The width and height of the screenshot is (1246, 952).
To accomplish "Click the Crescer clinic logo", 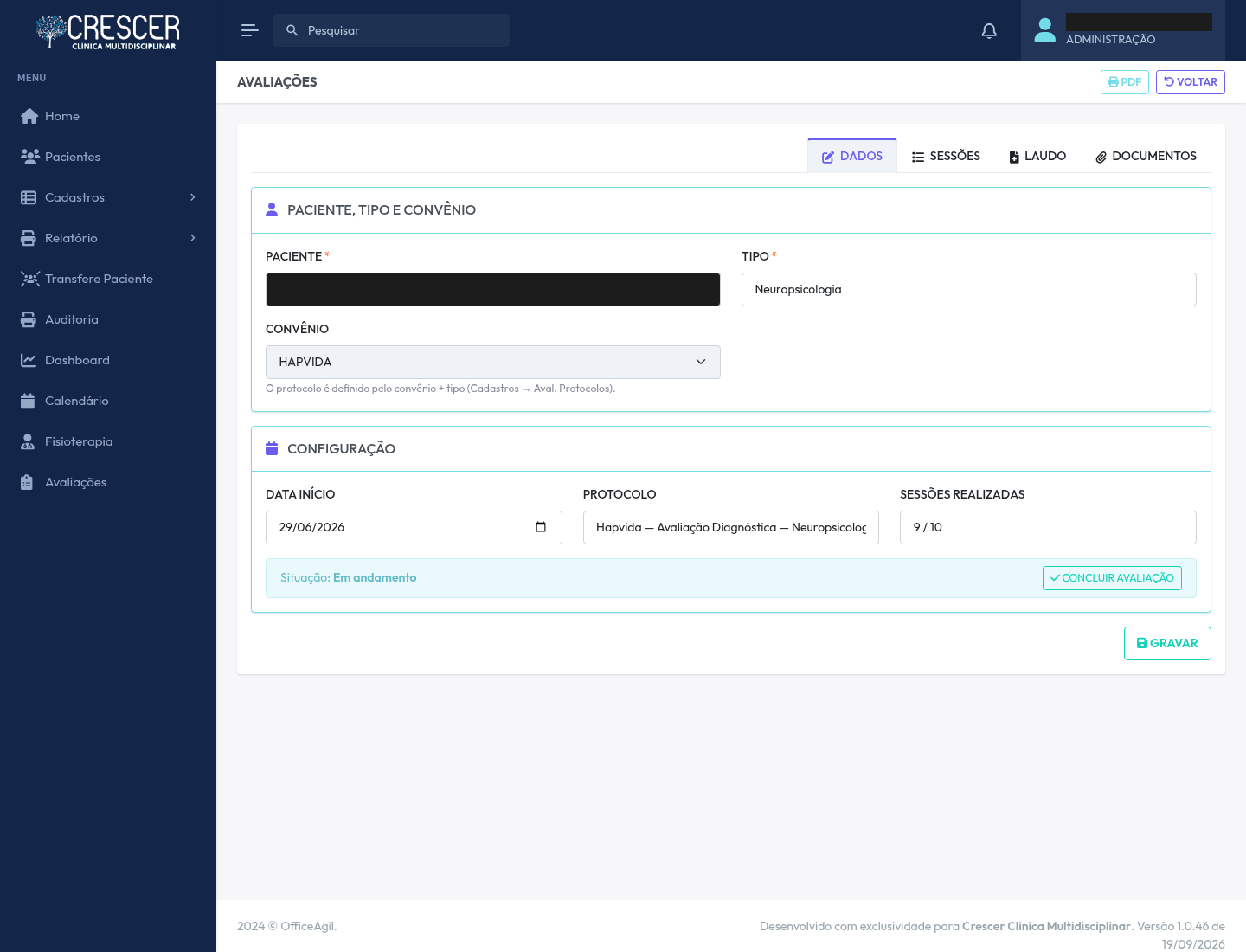I will tap(108, 31).
